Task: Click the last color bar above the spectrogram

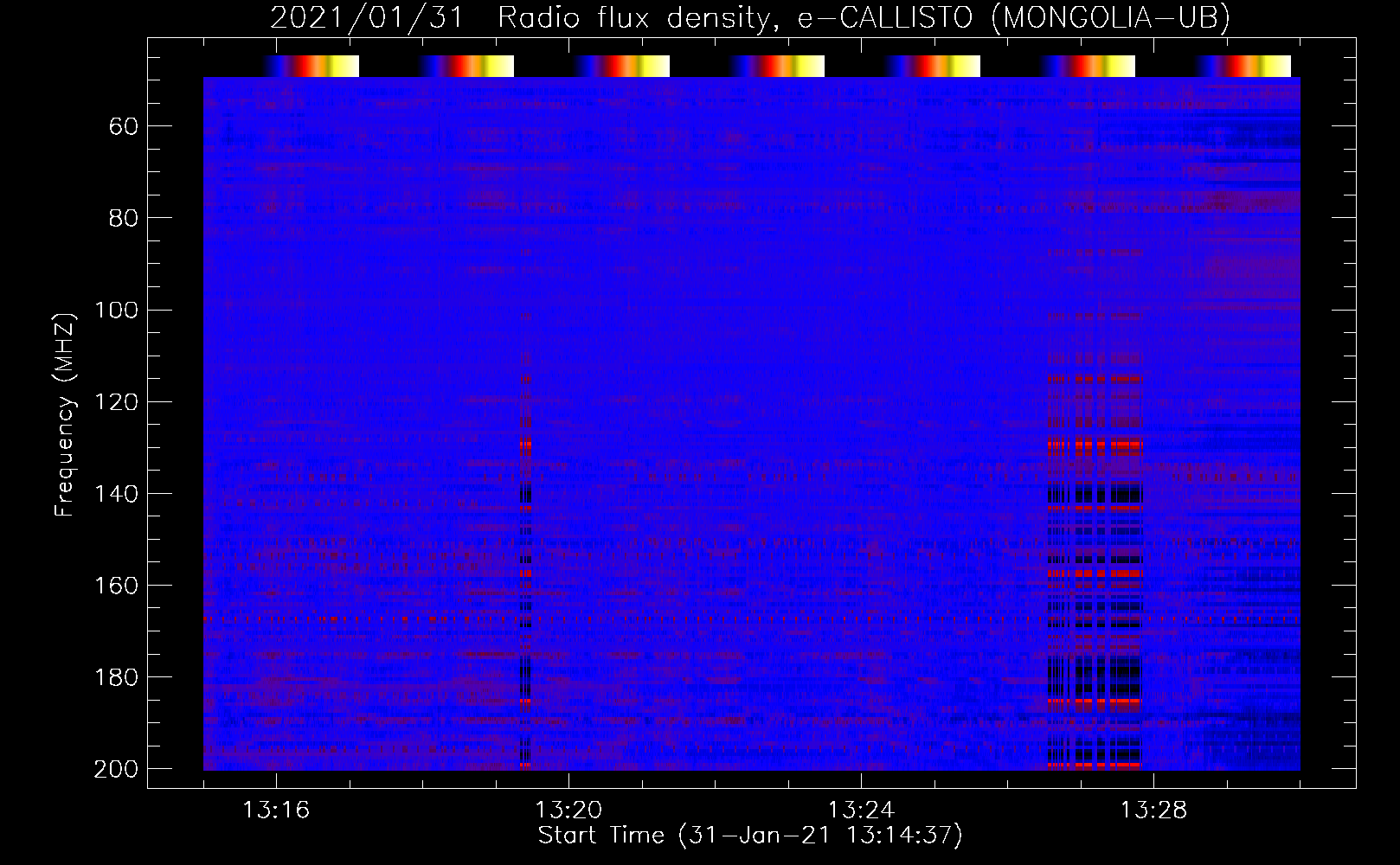Action: click(1243, 67)
